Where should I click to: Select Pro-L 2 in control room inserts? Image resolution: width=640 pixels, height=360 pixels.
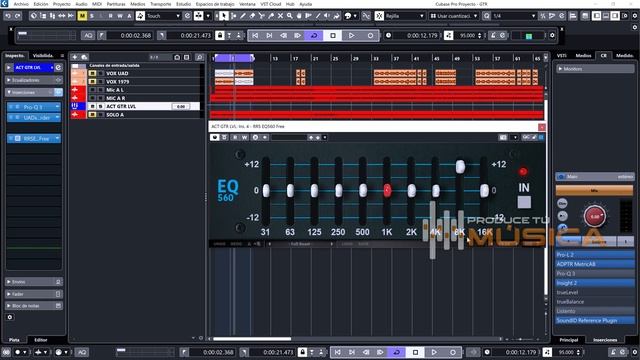coord(595,255)
